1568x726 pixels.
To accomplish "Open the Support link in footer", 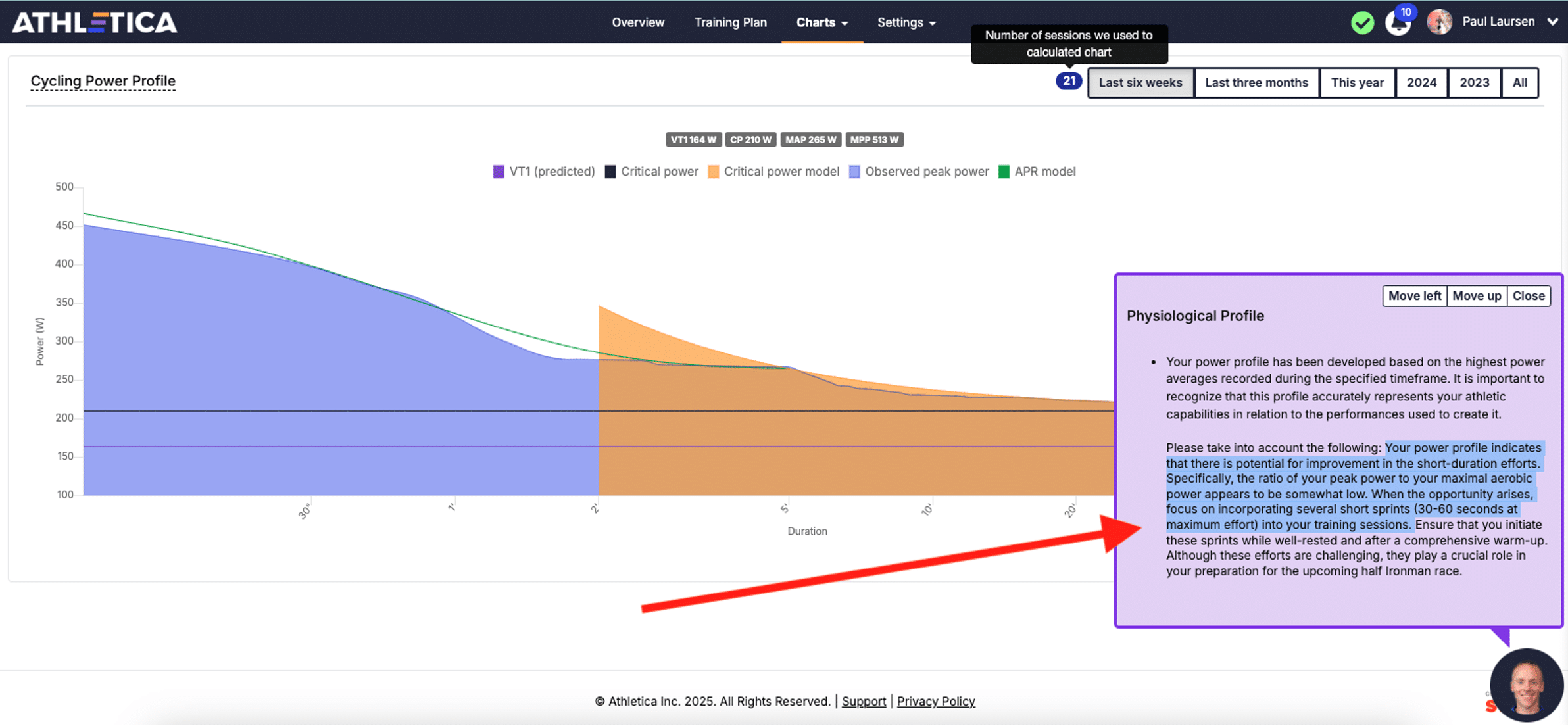I will [864, 701].
